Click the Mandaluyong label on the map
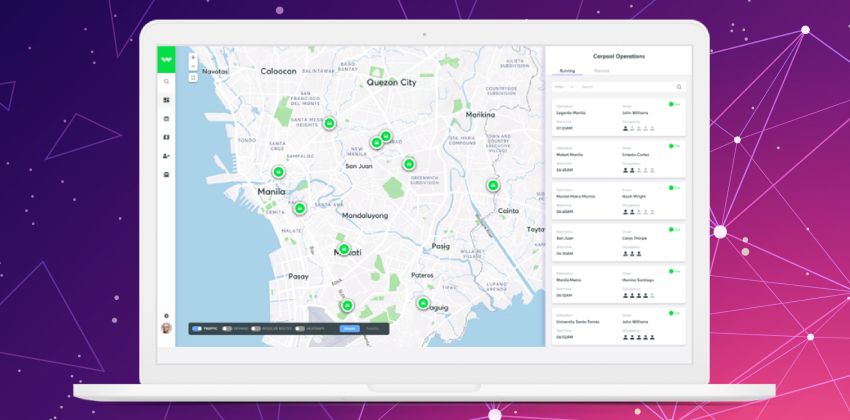Screen dimensions: 850x420 [367, 216]
